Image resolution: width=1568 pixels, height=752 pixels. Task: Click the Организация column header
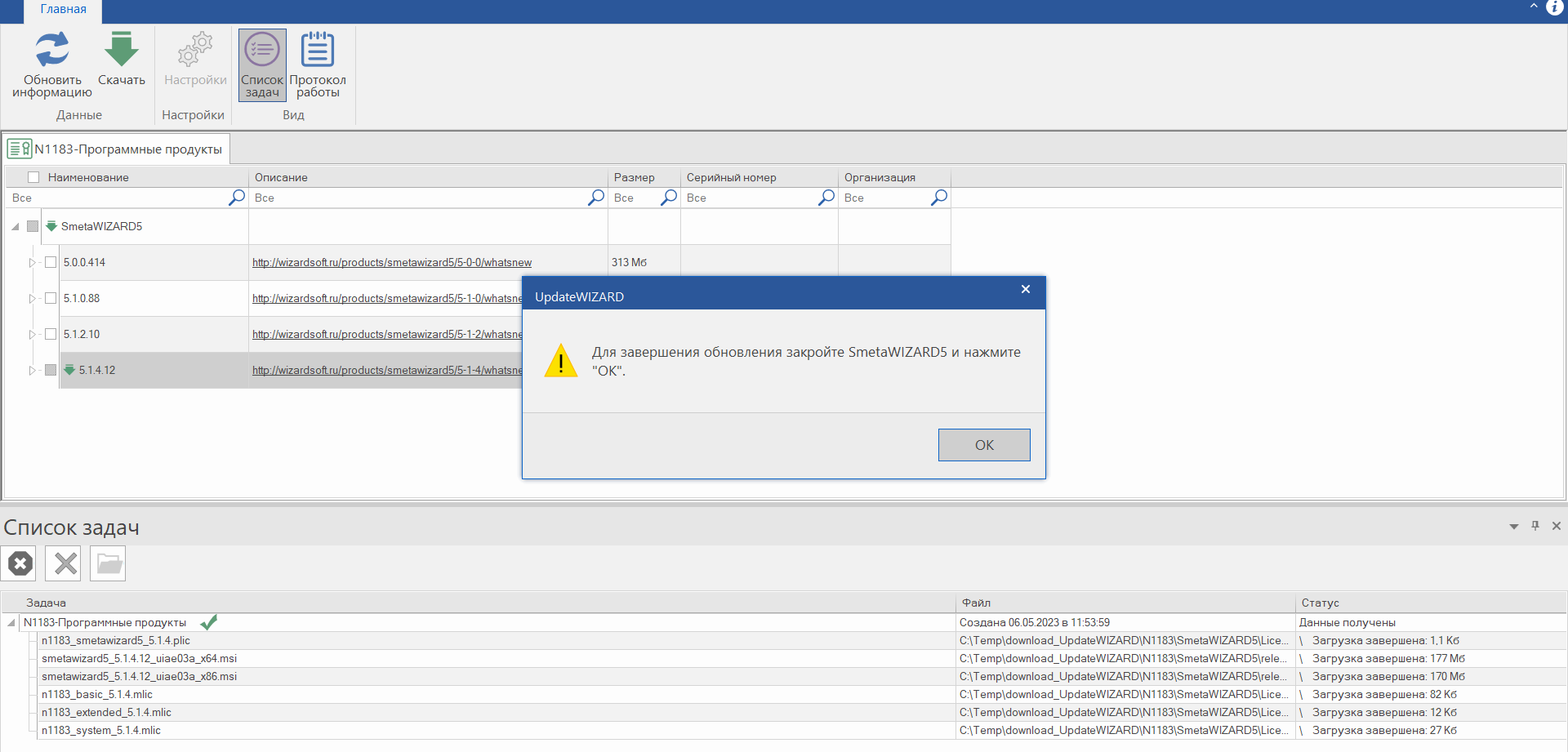pos(894,177)
